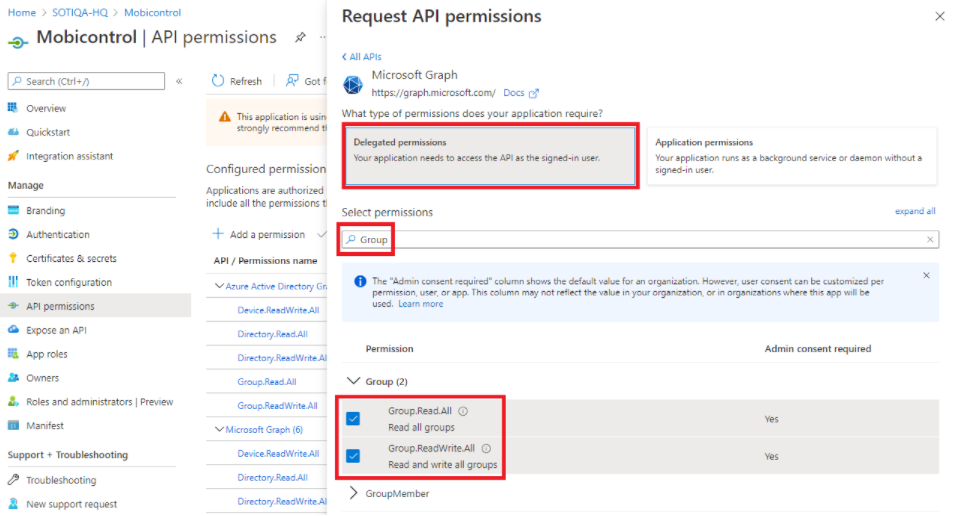Image resolution: width=960 pixels, height=516 pixels.
Task: Collapse the sidebar using double-chevron icon
Action: 179,81
